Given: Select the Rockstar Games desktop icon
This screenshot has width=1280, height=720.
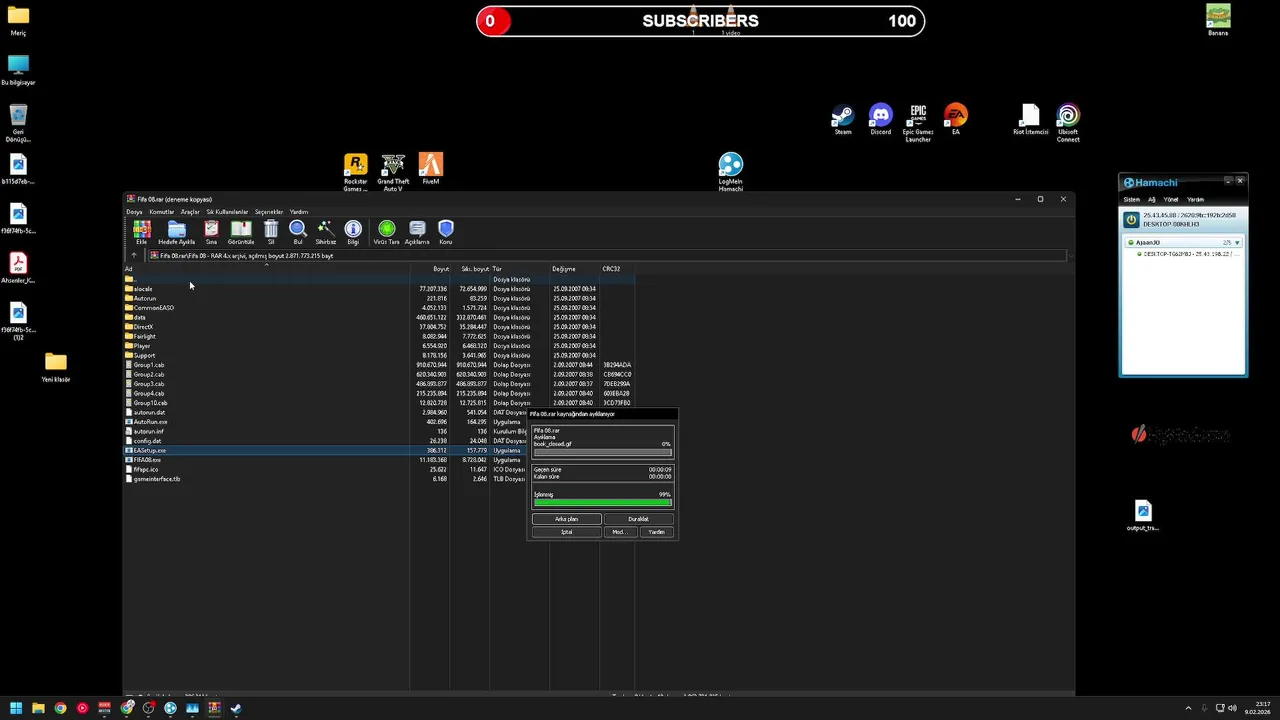Looking at the screenshot, I should [355, 172].
